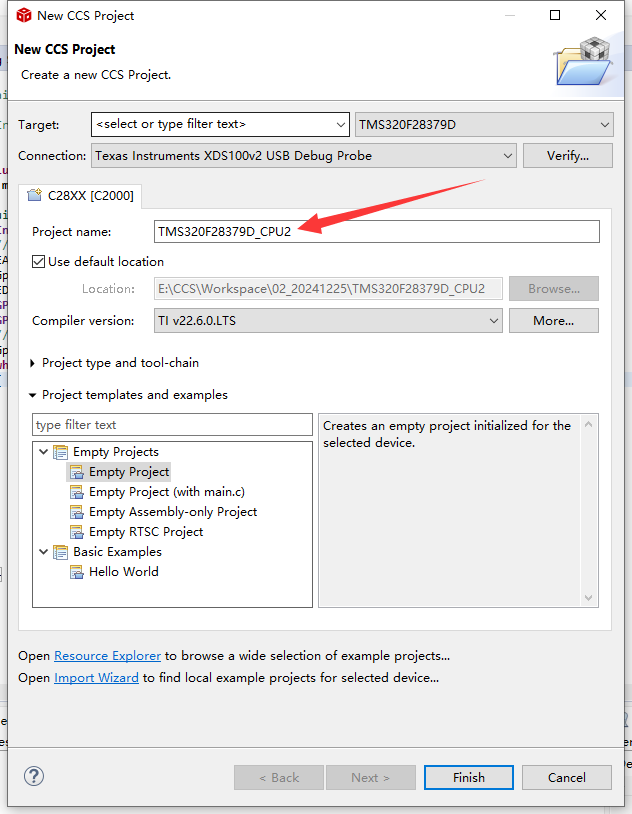This screenshot has height=814, width=632.
Task: Open the Import Wizard link
Action: pos(97,677)
